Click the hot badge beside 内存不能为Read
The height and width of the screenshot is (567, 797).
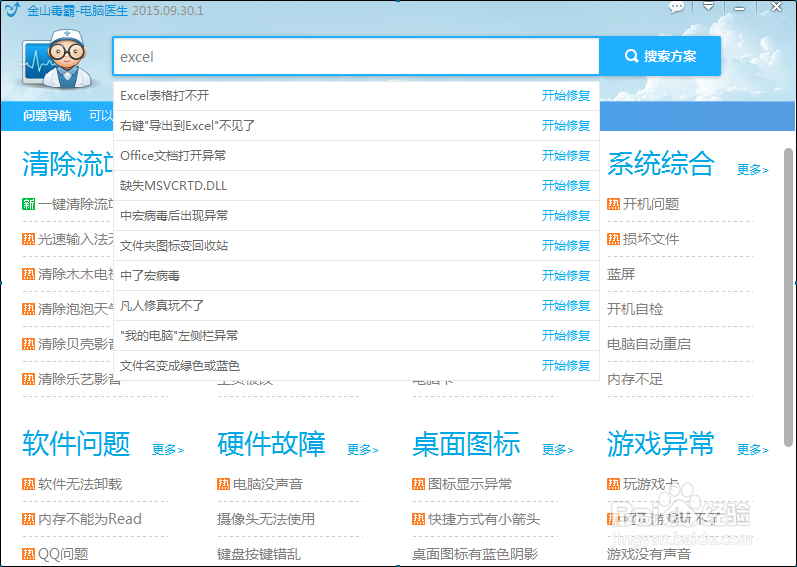pyautogui.click(x=28, y=519)
